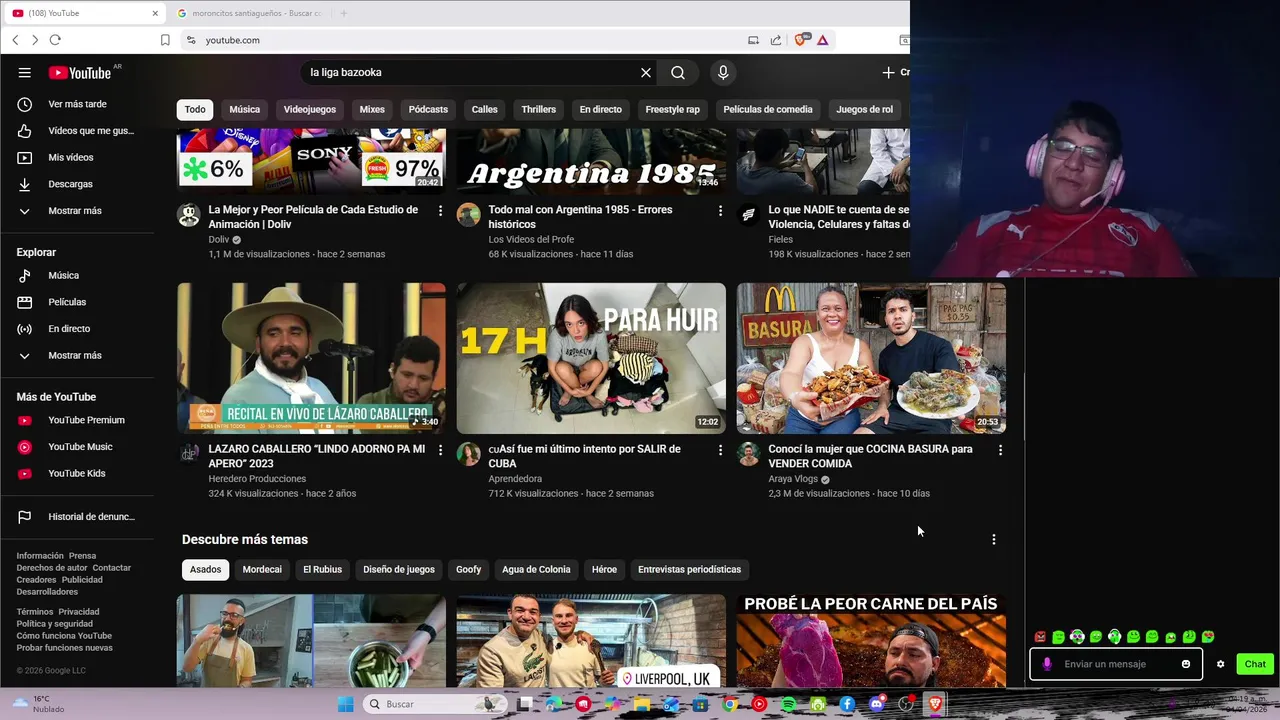Screen dimensions: 1280x720
Task: Select the En directo filter chip
Action: pos(600,109)
